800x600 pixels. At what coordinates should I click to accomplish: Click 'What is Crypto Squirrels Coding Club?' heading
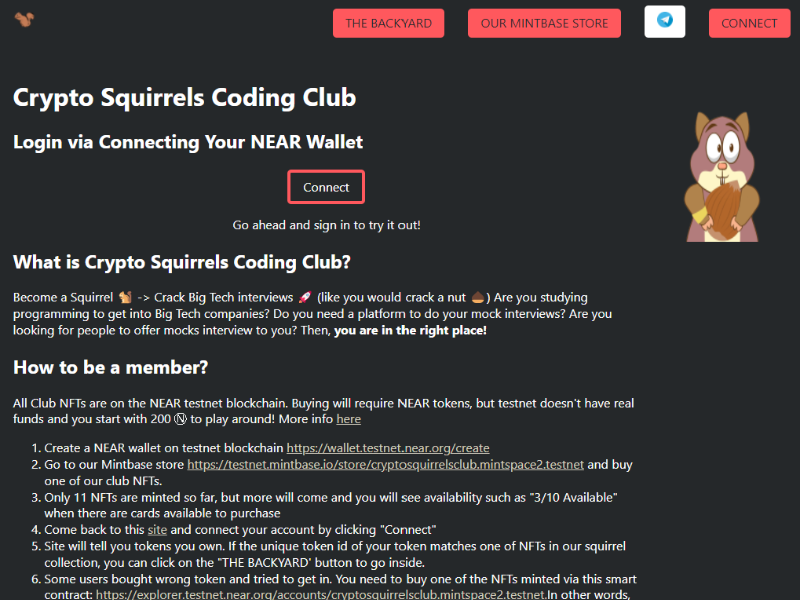[x=182, y=262]
